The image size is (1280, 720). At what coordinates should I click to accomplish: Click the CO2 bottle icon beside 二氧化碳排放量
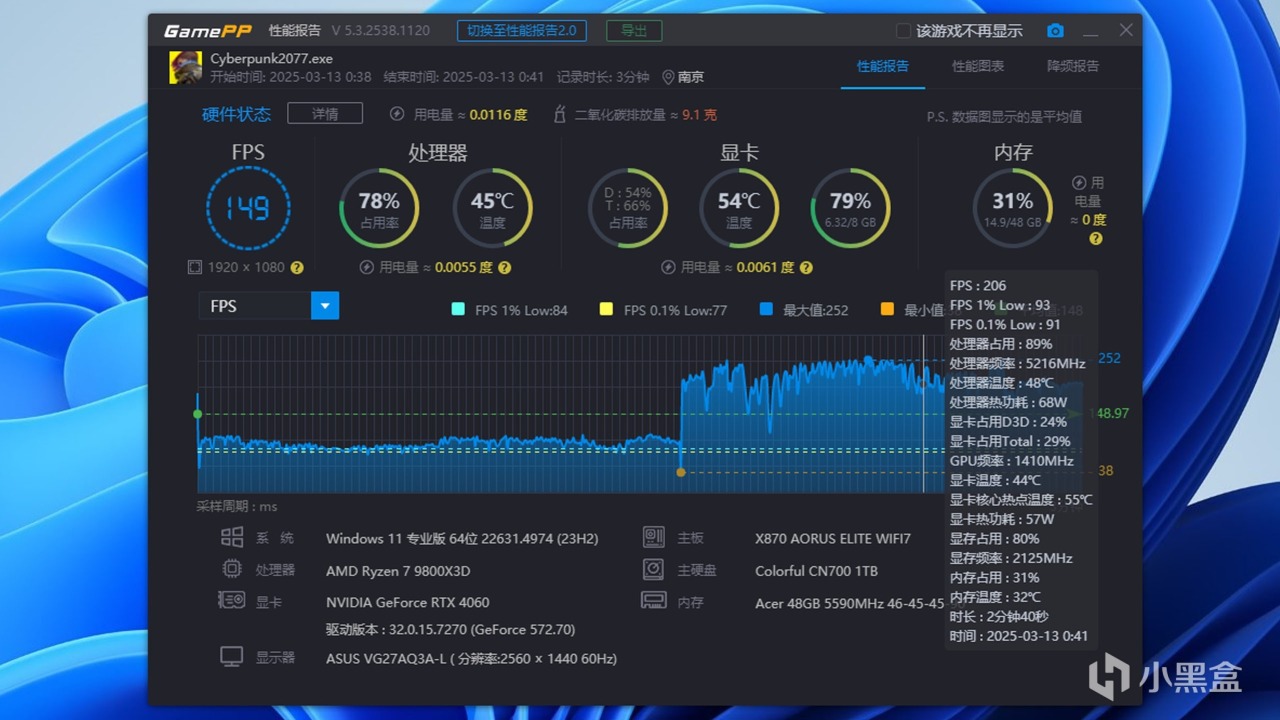pos(560,115)
